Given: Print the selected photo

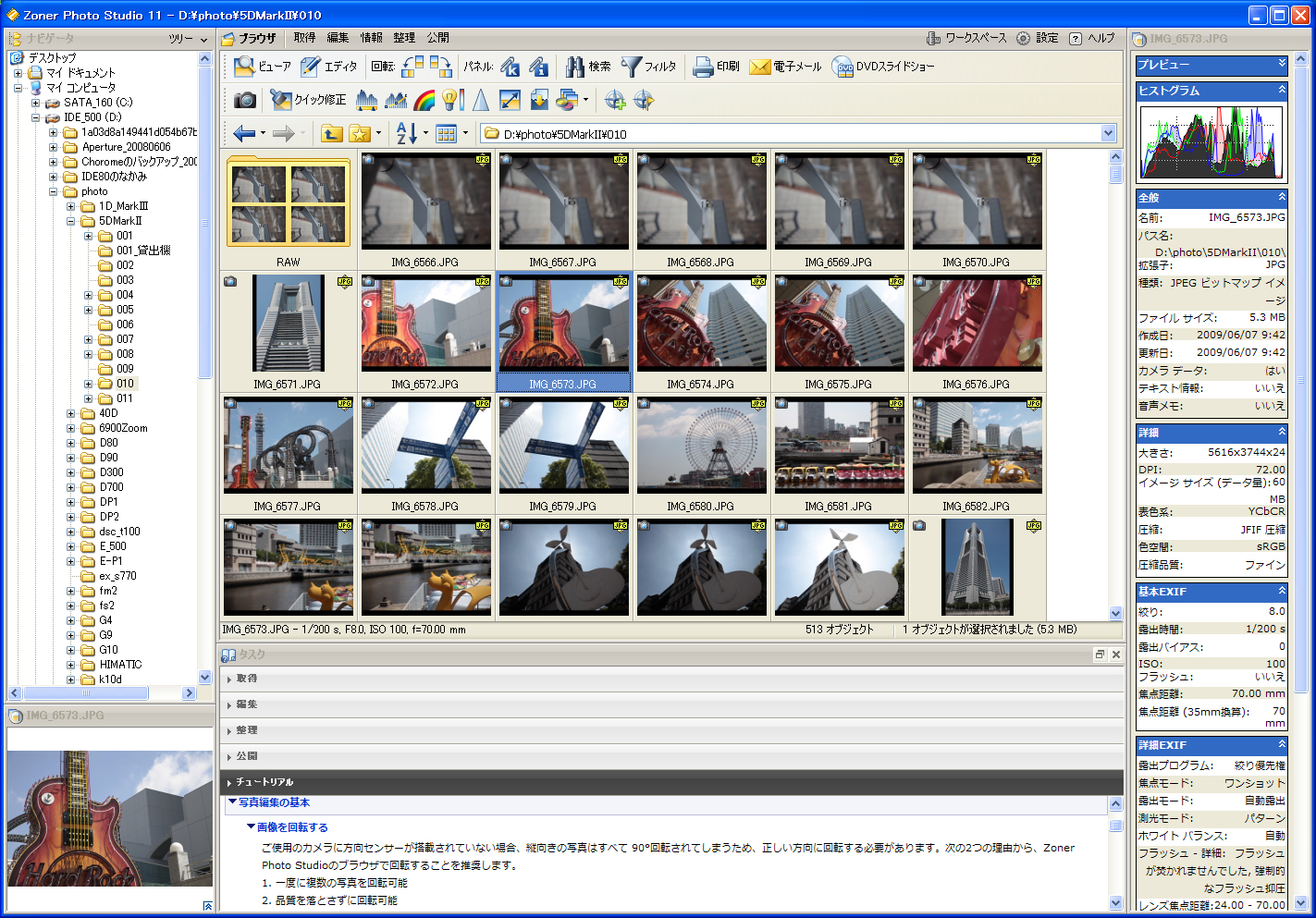Looking at the screenshot, I should [717, 66].
